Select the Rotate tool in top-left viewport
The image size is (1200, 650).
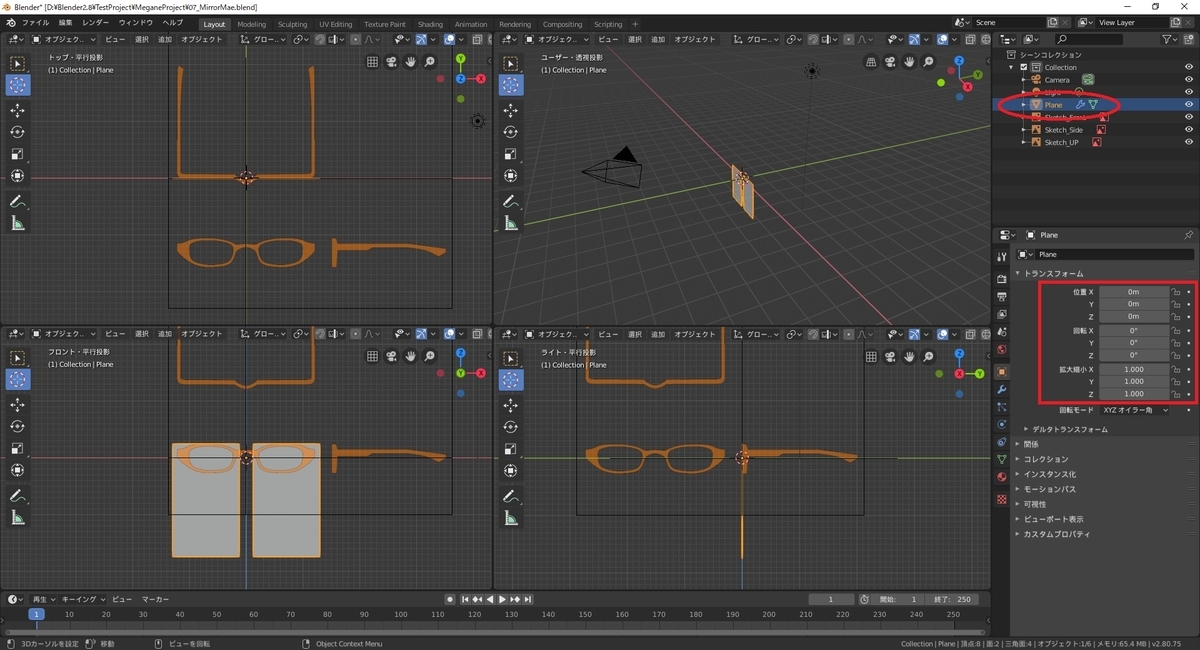pyautogui.click(x=18, y=132)
